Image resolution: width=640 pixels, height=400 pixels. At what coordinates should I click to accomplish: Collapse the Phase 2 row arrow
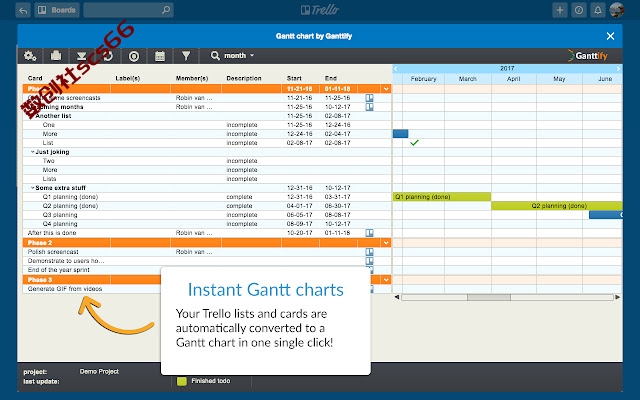pos(386,242)
